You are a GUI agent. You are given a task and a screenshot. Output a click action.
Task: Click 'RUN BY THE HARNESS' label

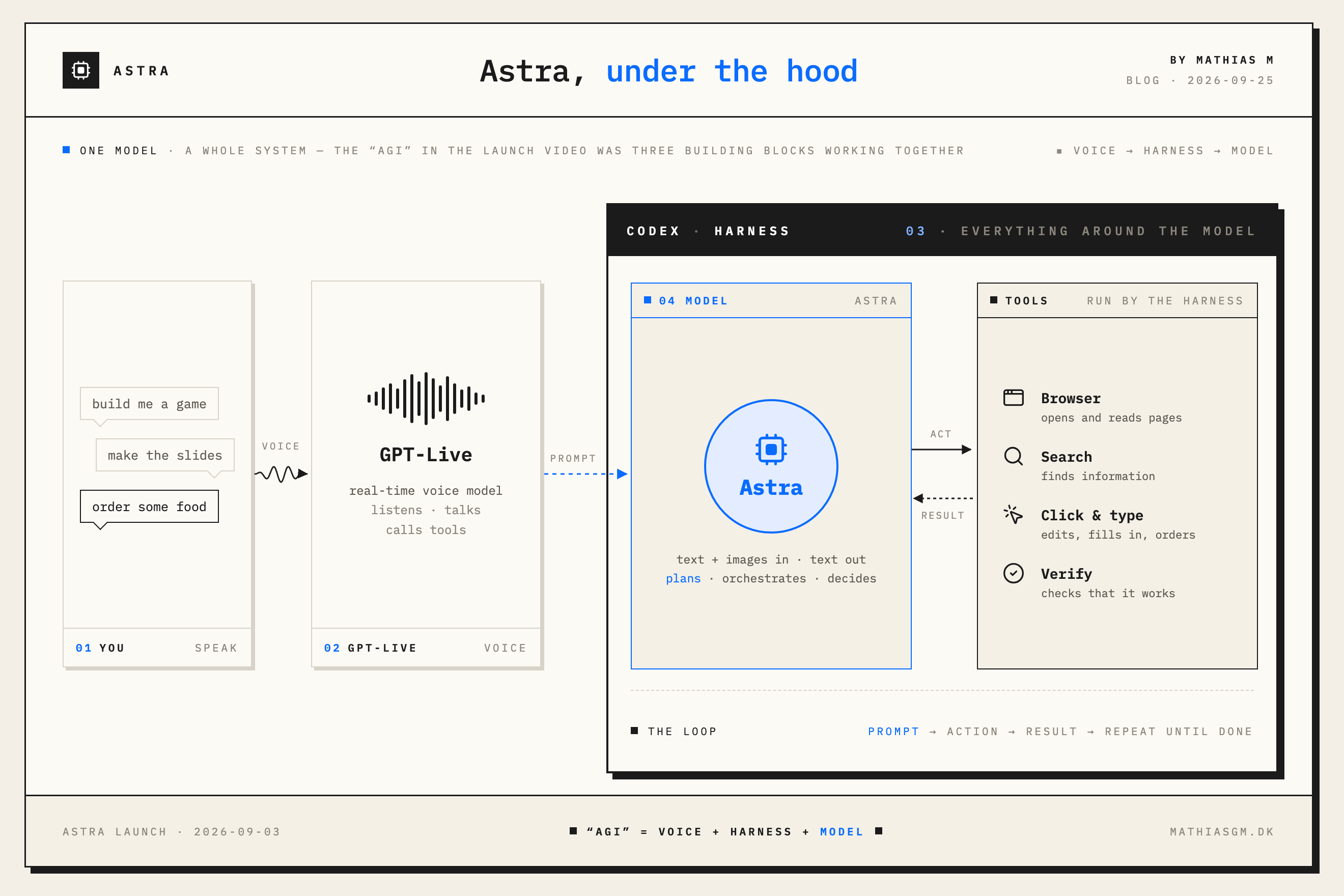[1165, 301]
